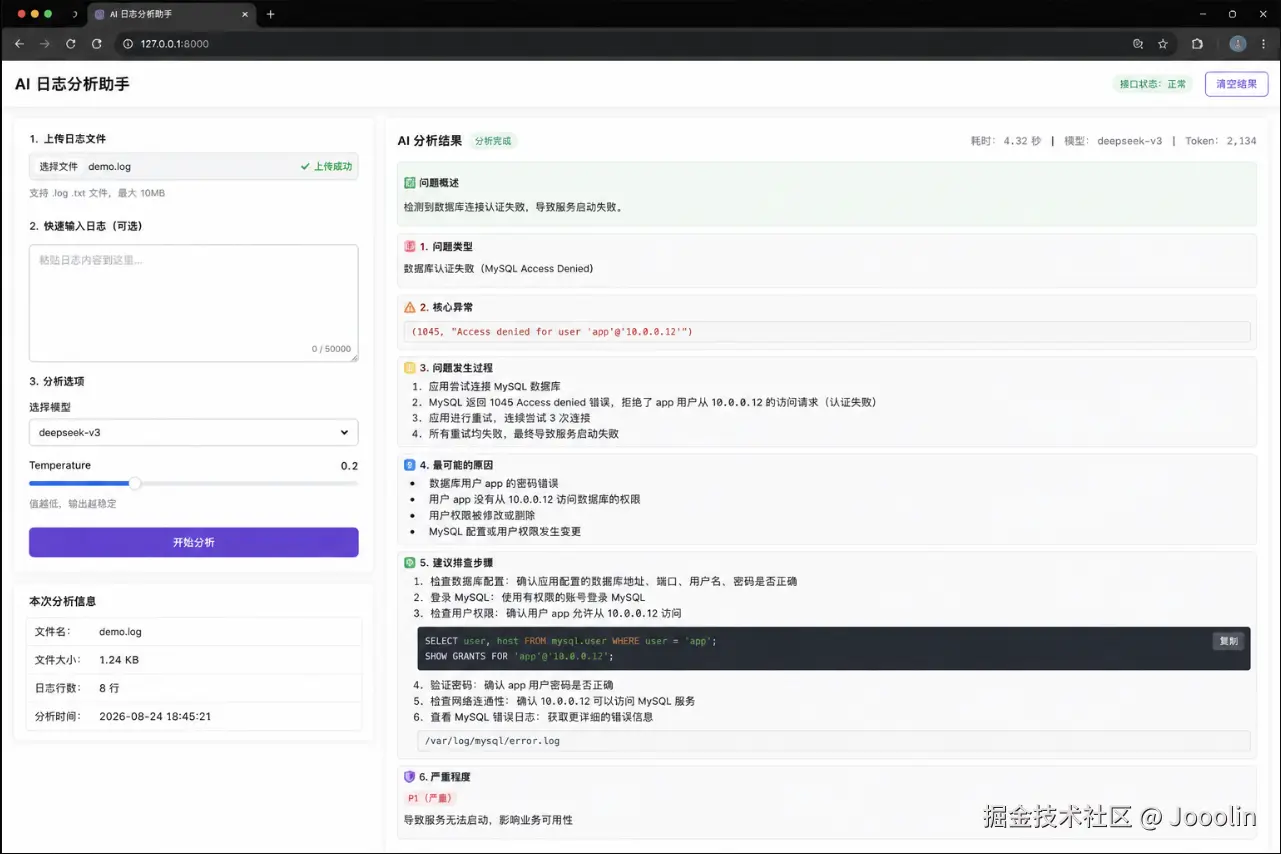Click the Token：2,134 stat
Viewport: 1281px width, 854px height.
[1221, 141]
